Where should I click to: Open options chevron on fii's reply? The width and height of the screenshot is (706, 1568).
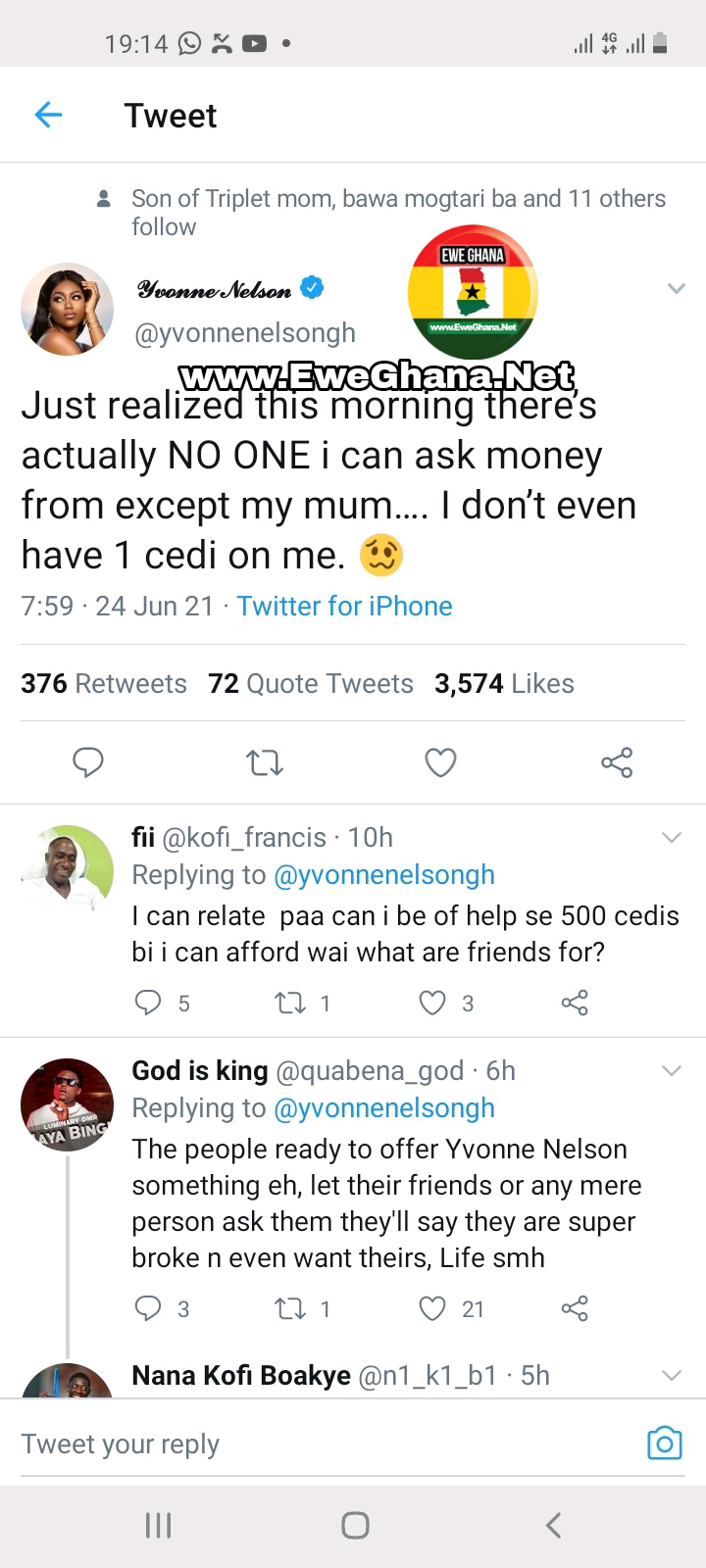[672, 837]
